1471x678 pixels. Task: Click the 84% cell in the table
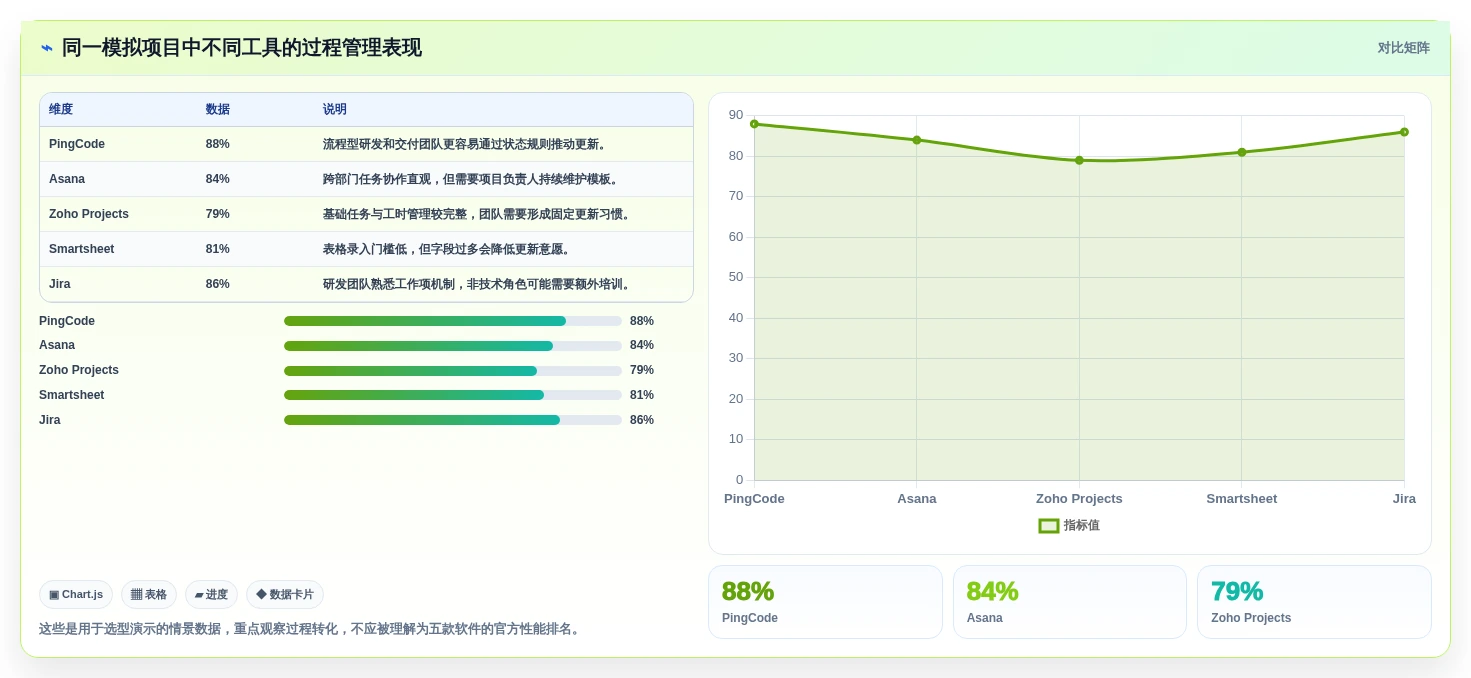click(218, 179)
